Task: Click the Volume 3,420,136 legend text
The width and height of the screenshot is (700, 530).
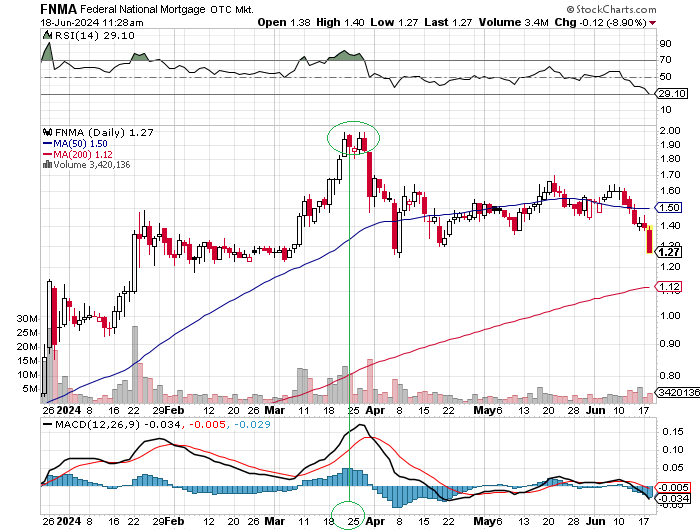Action: [x=92, y=164]
